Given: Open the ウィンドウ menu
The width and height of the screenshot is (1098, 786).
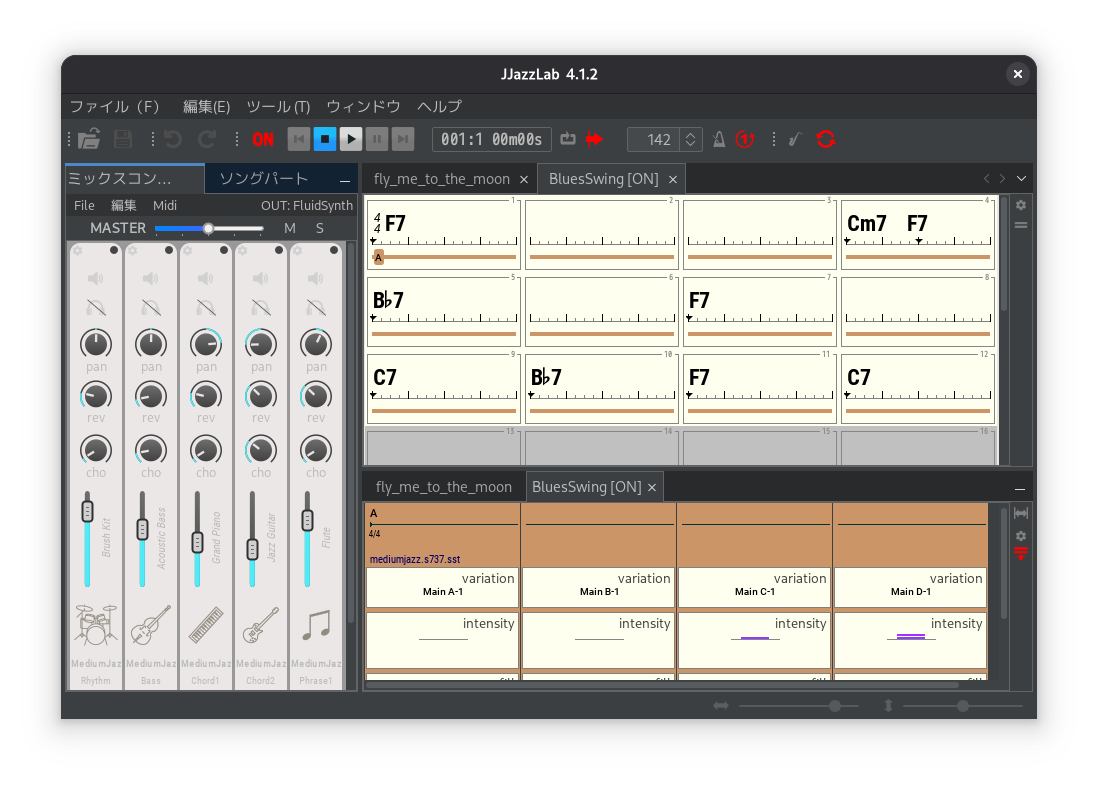Looking at the screenshot, I should (363, 106).
